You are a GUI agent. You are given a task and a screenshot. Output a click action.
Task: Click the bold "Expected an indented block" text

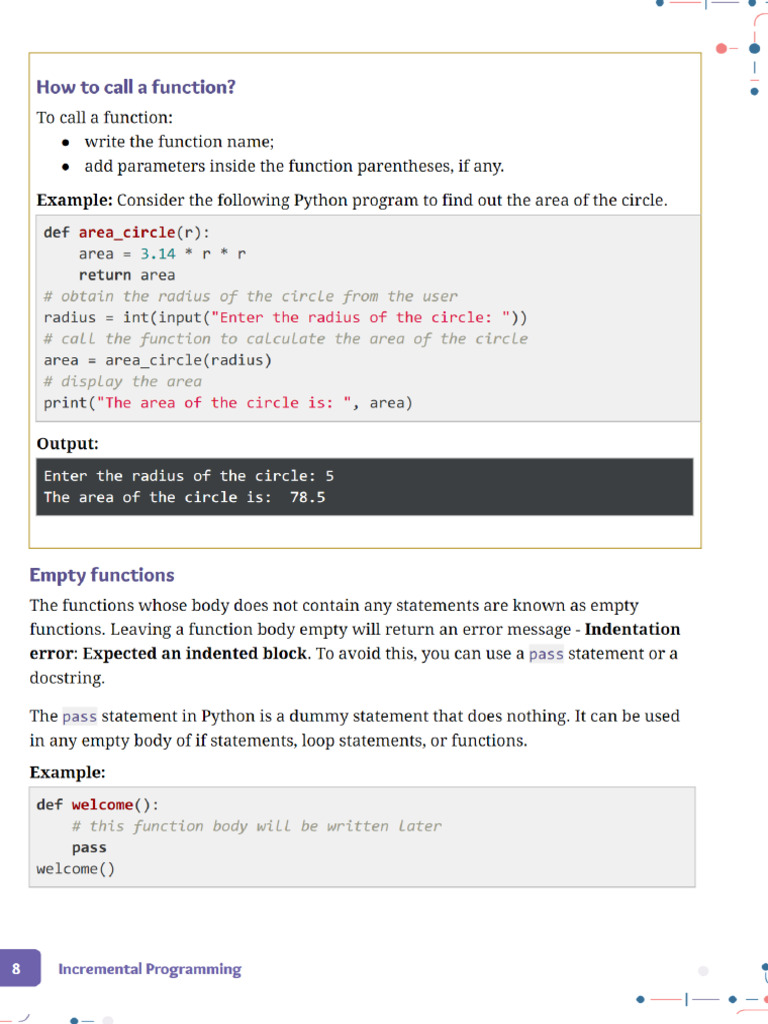[195, 654]
